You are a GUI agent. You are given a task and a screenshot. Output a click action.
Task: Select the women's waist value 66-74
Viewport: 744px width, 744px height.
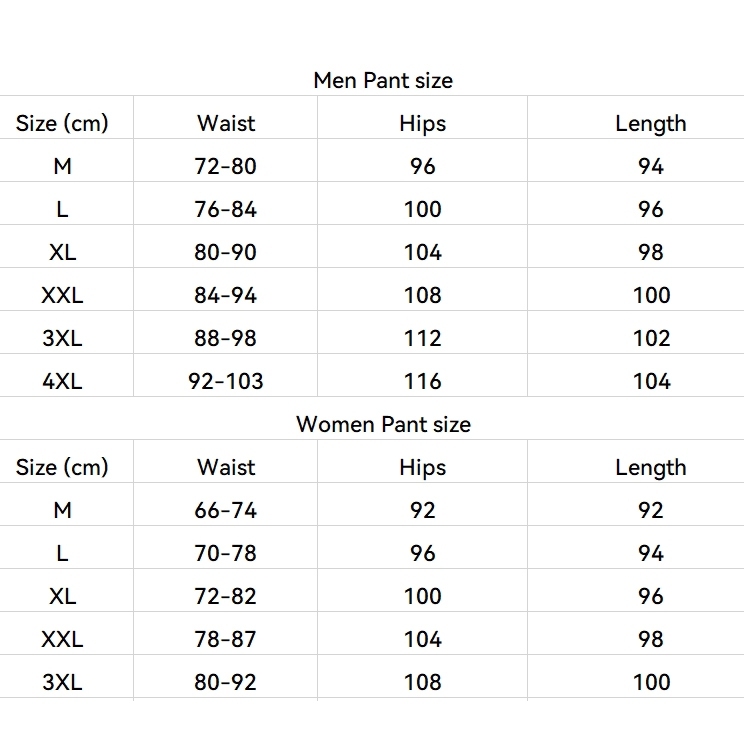226,510
